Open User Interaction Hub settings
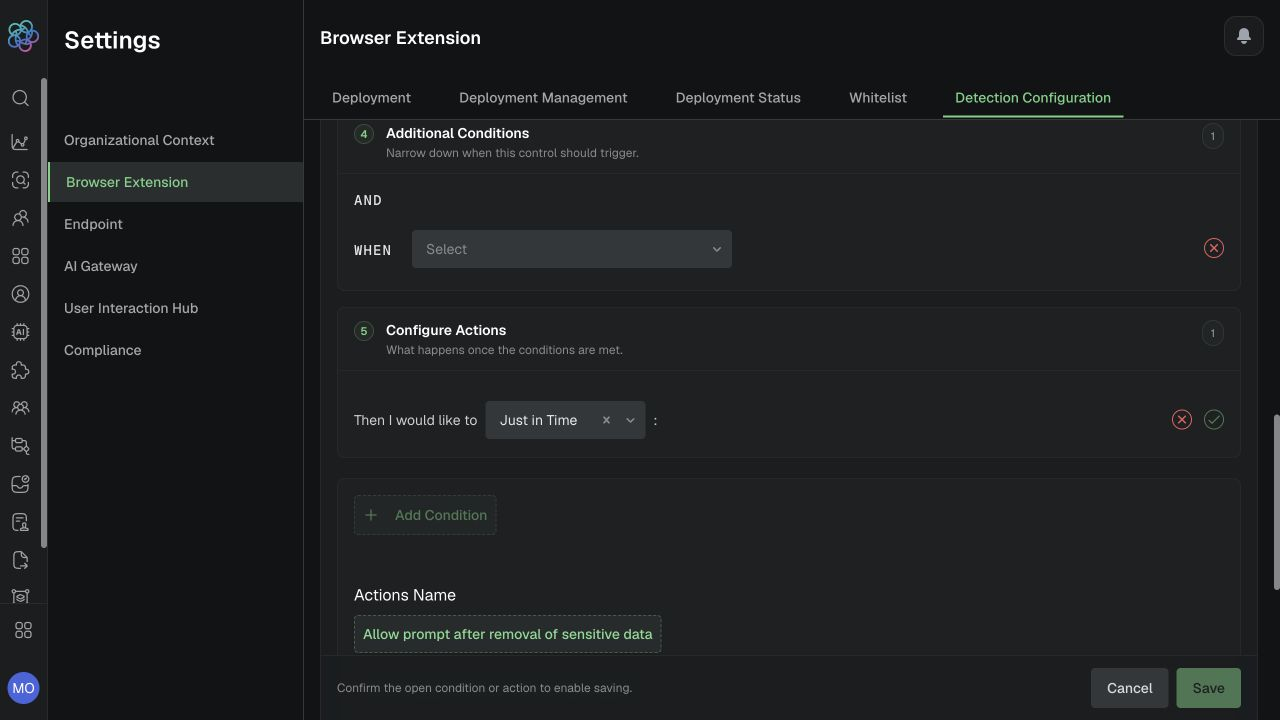Screen dimensions: 1280x720 click(131, 308)
